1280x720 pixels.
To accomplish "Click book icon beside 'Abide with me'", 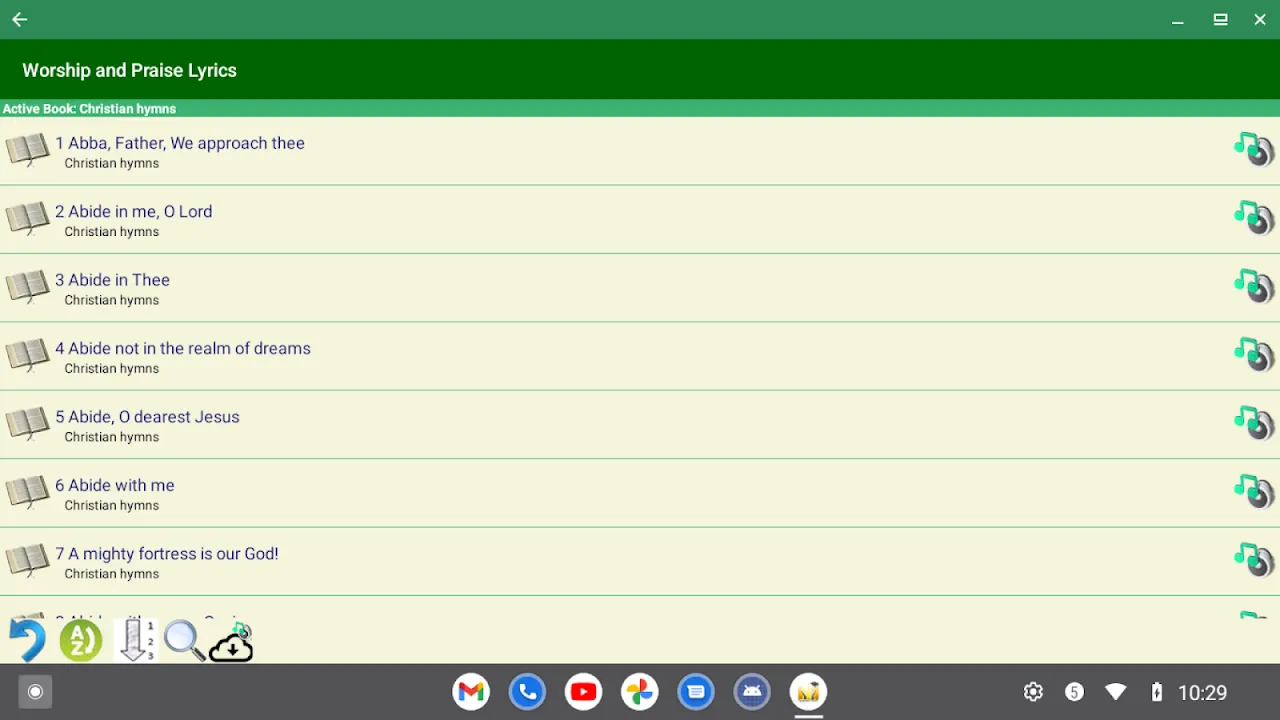I will [x=27, y=492].
